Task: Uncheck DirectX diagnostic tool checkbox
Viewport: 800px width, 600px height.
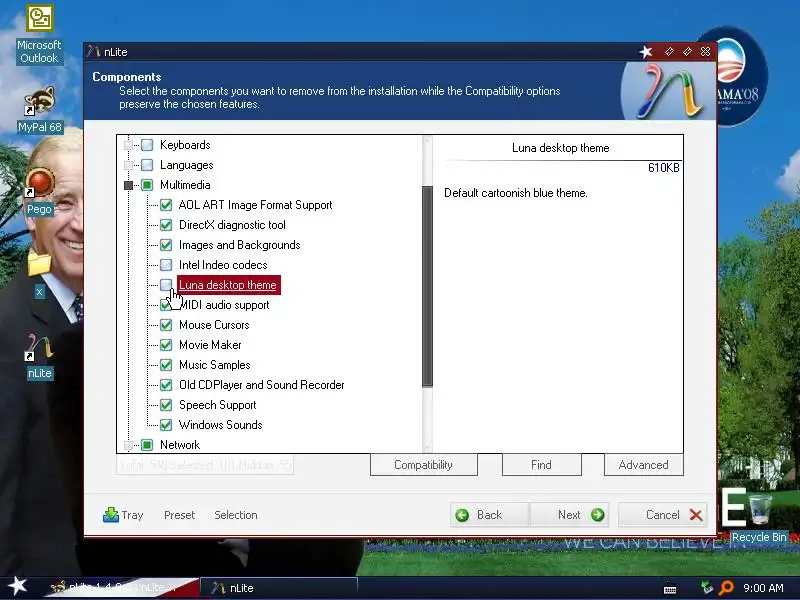Action: (166, 225)
